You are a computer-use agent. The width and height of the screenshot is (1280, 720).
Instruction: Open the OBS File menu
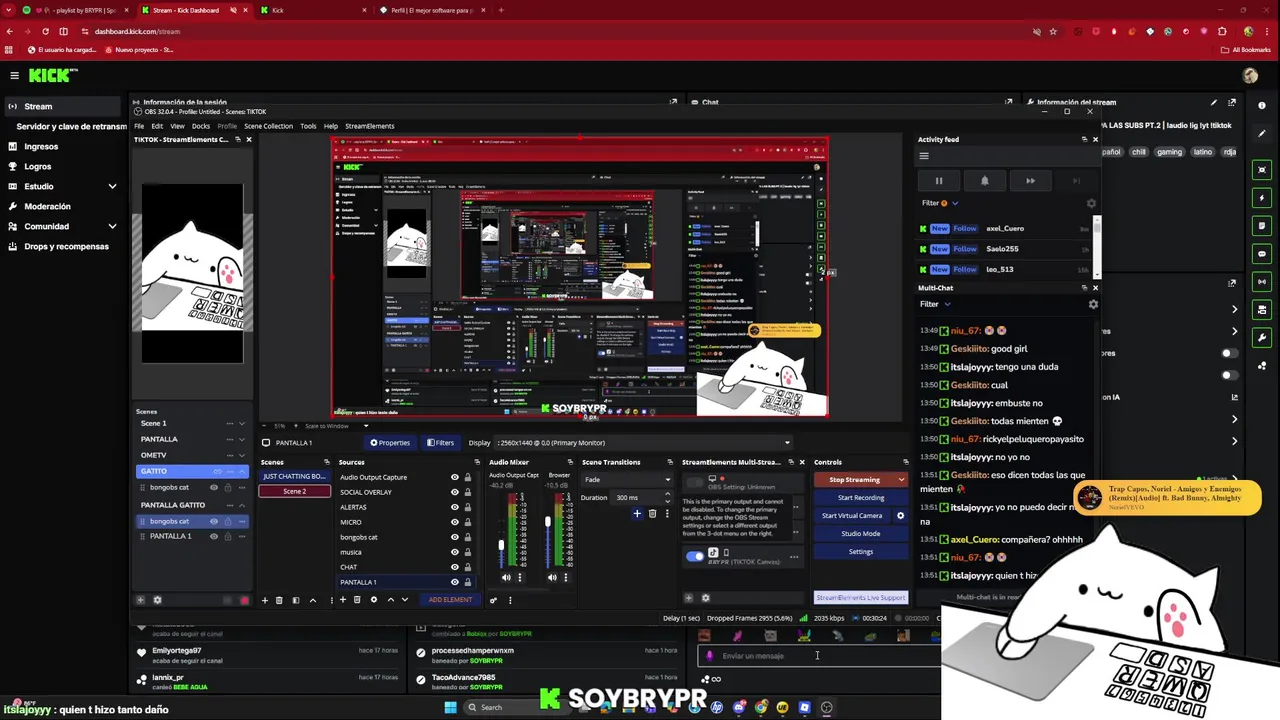(139, 126)
